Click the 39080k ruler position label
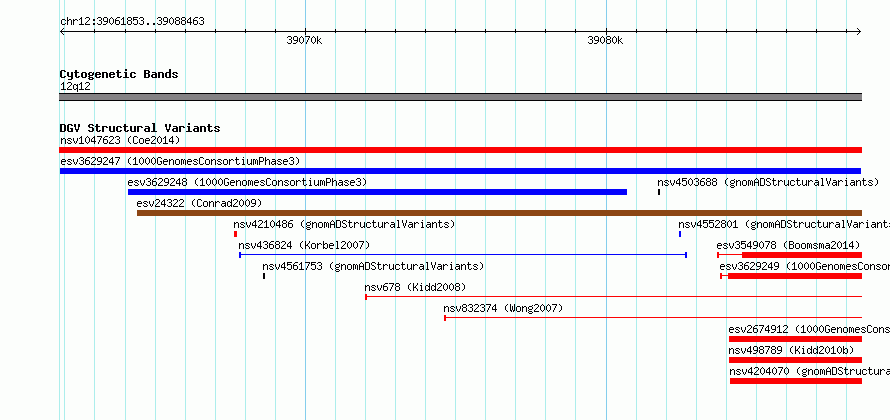The height and width of the screenshot is (420, 890). click(x=605, y=40)
